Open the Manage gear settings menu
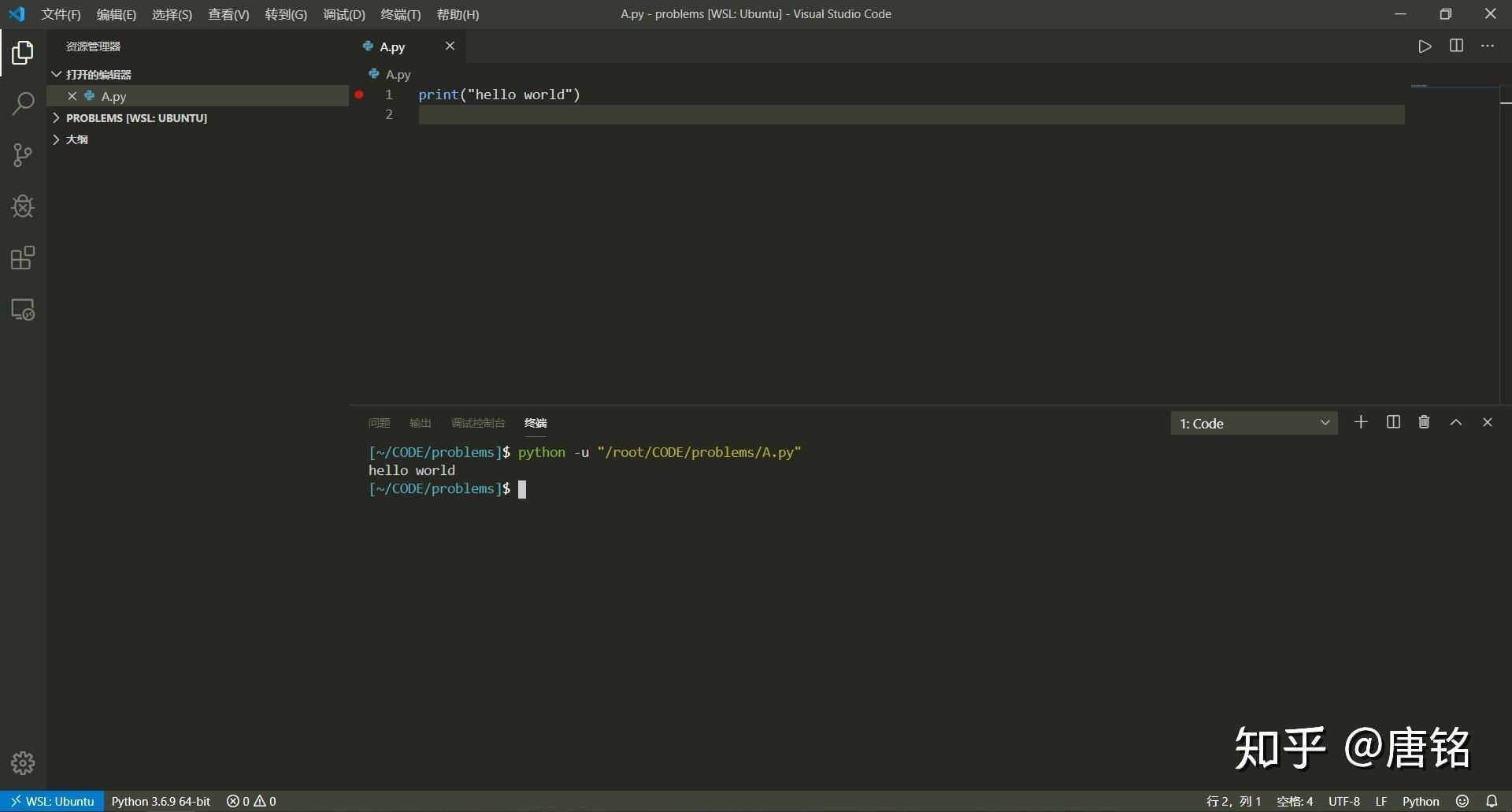1512x812 pixels. pos(23,762)
